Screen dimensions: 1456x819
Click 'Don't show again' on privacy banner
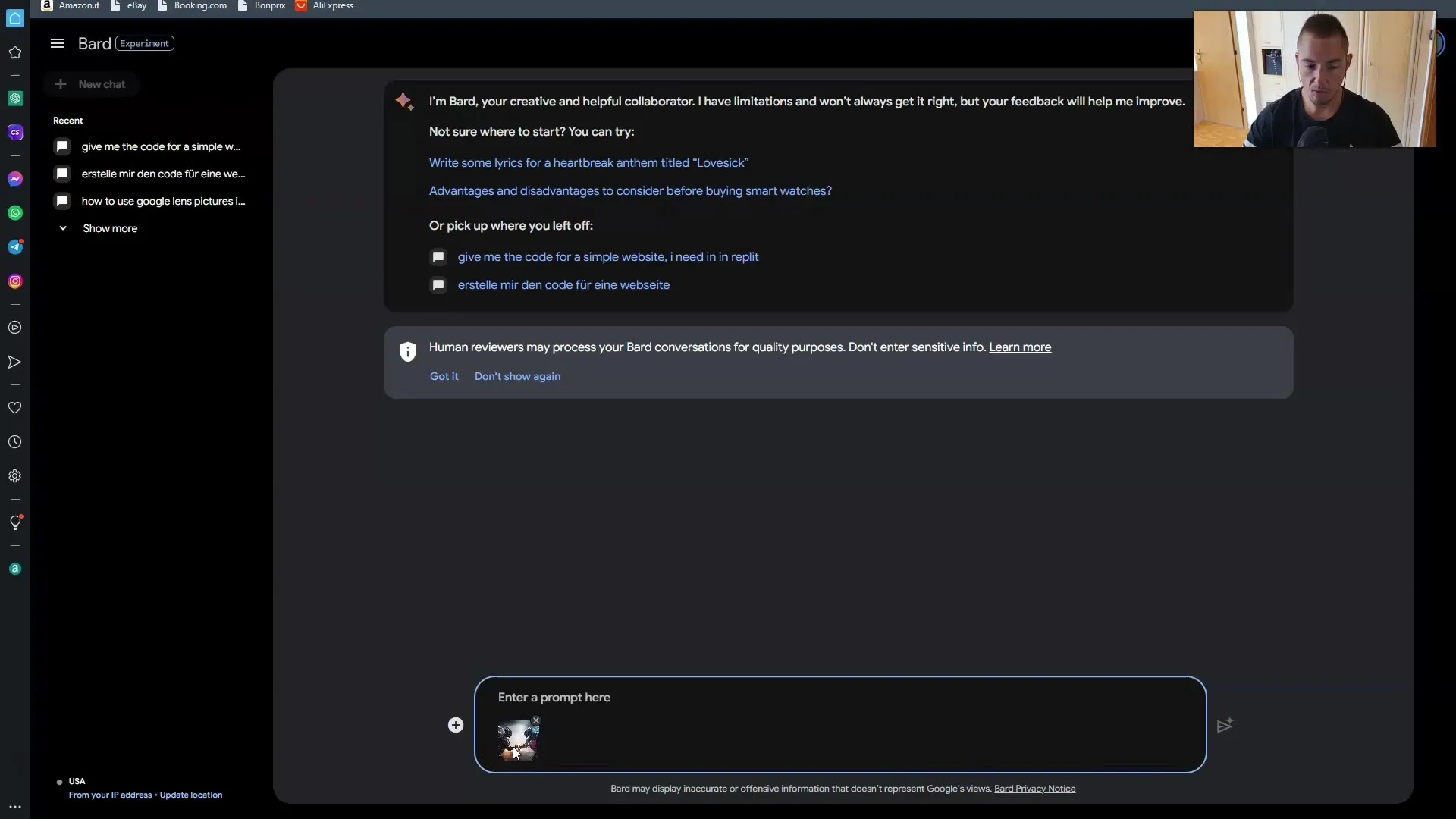coord(517,376)
